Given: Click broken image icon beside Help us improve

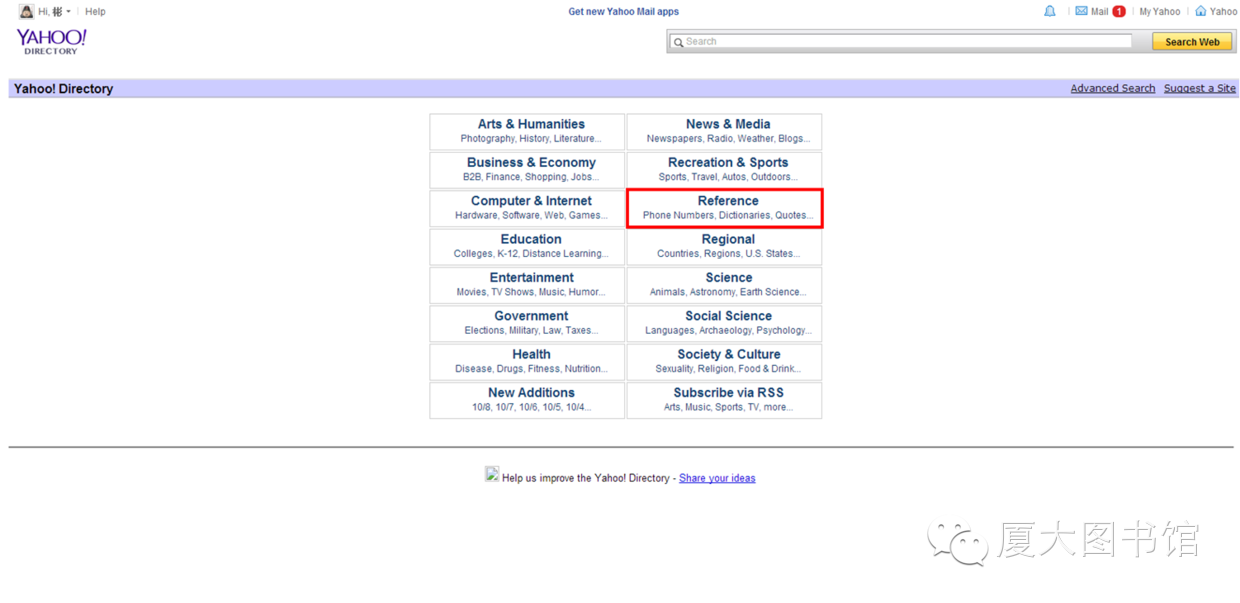Looking at the screenshot, I should (492, 474).
